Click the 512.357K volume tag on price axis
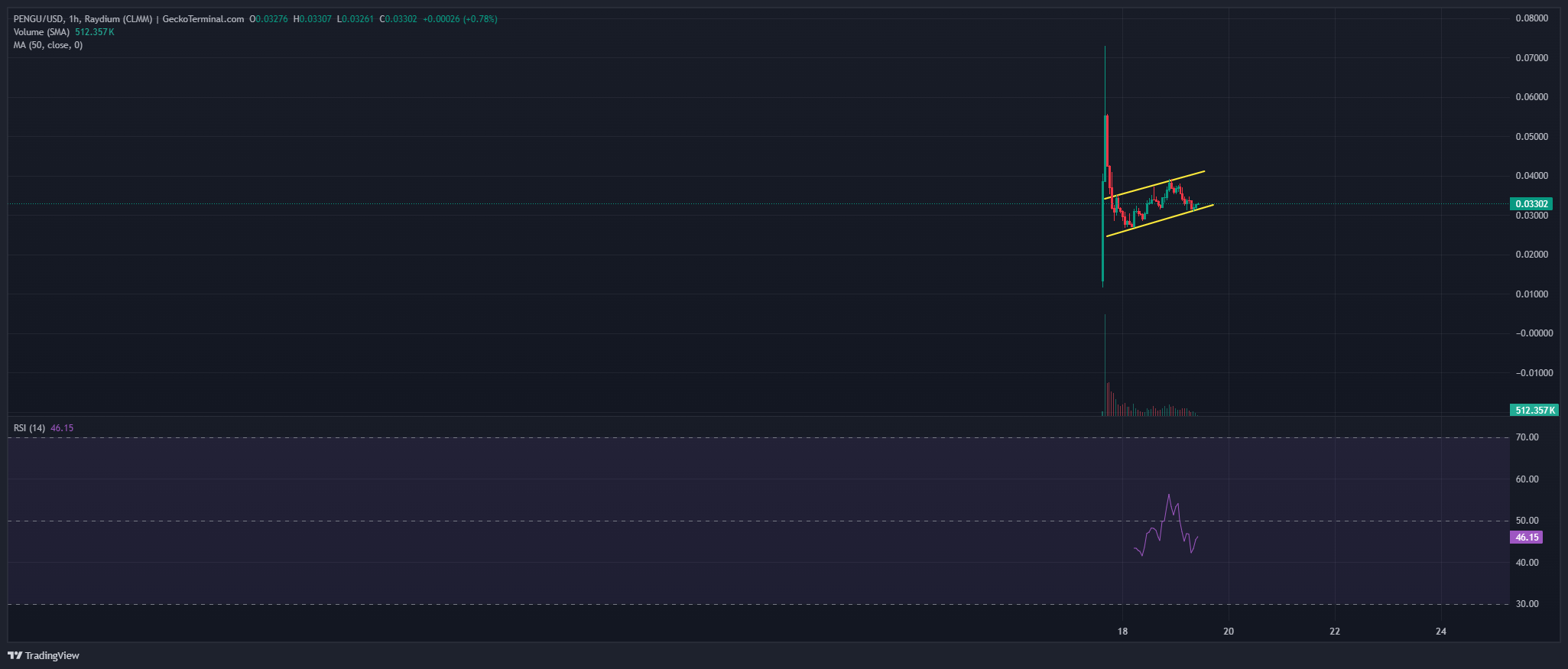Image resolution: width=1568 pixels, height=669 pixels. click(x=1534, y=411)
